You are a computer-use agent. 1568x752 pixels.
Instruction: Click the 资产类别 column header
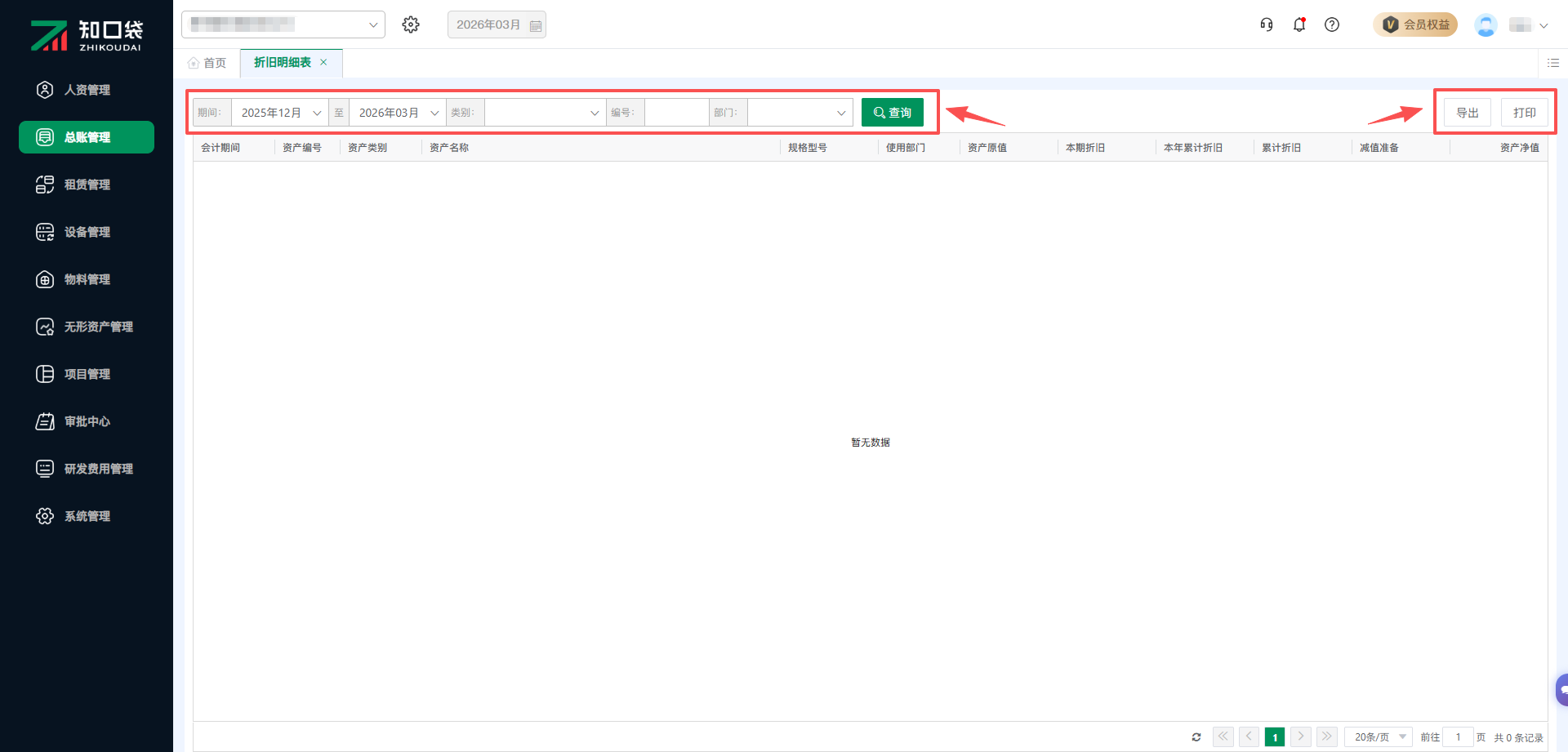tap(367, 148)
